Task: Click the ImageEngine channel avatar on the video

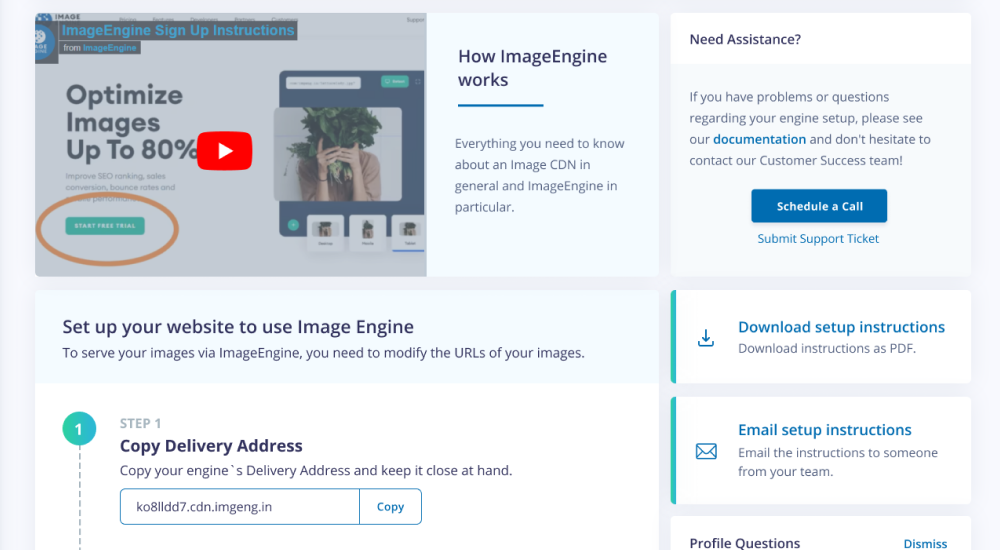Action: tap(45, 41)
